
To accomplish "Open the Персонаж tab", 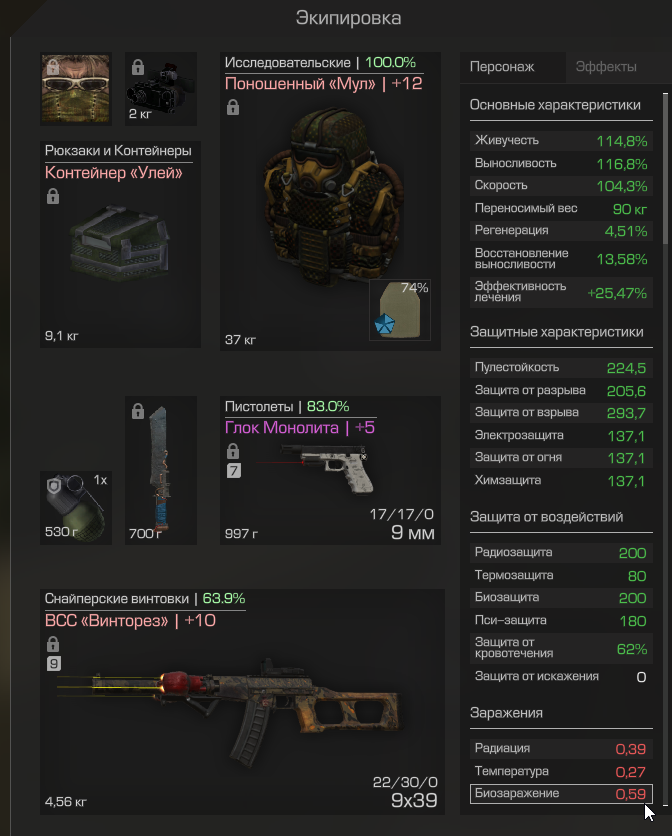I will coord(502,67).
